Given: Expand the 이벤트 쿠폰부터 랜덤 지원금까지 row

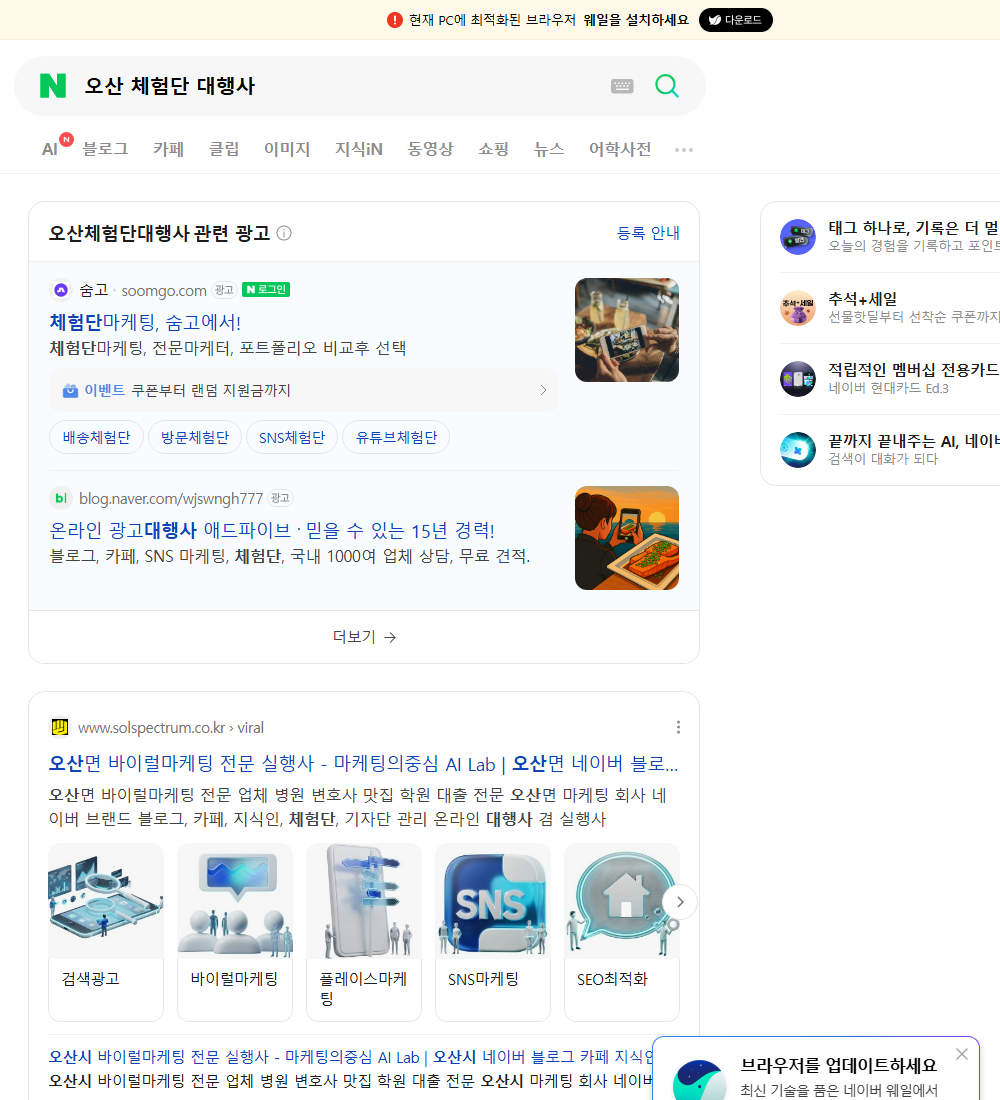Looking at the screenshot, I should coord(304,390).
